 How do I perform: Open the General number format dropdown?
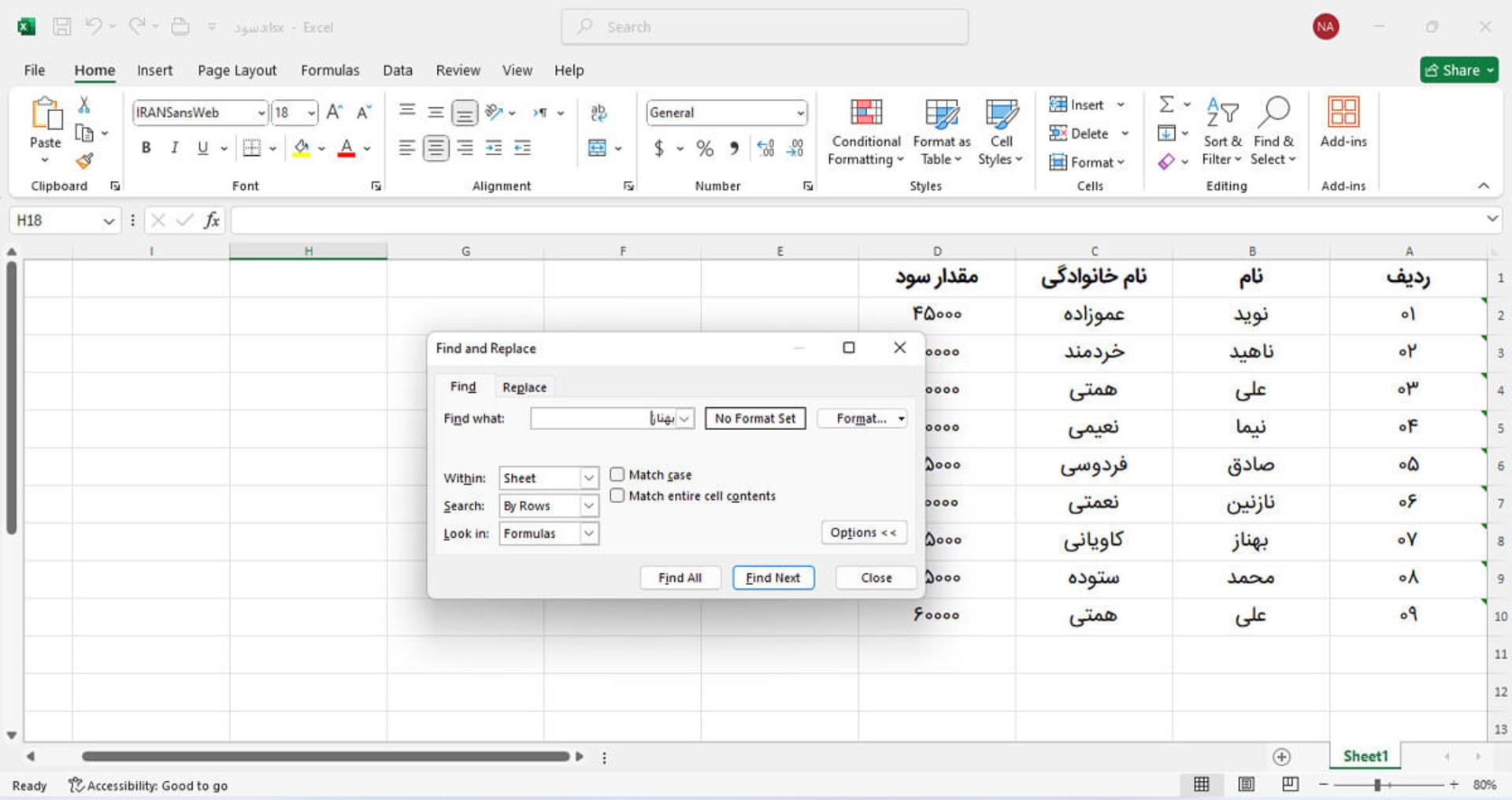[x=800, y=113]
